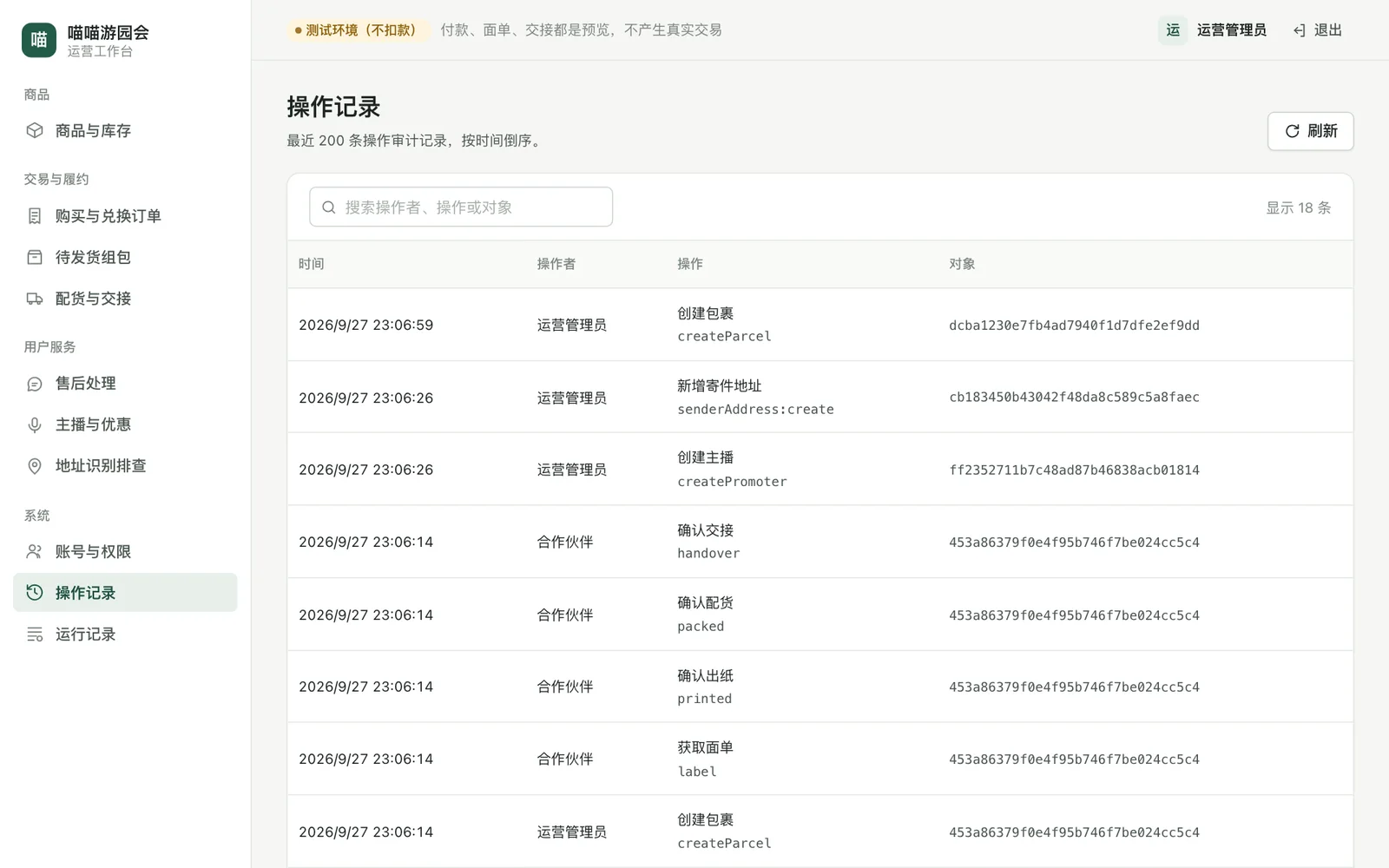This screenshot has width=1389, height=868.
Task: Open 地址识别排查 in the sidebar
Action: [x=125, y=466]
